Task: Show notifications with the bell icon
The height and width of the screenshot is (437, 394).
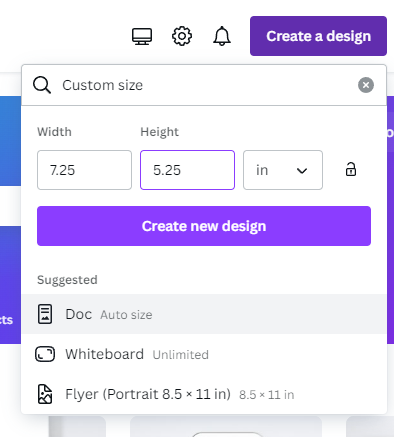Action: (x=222, y=36)
